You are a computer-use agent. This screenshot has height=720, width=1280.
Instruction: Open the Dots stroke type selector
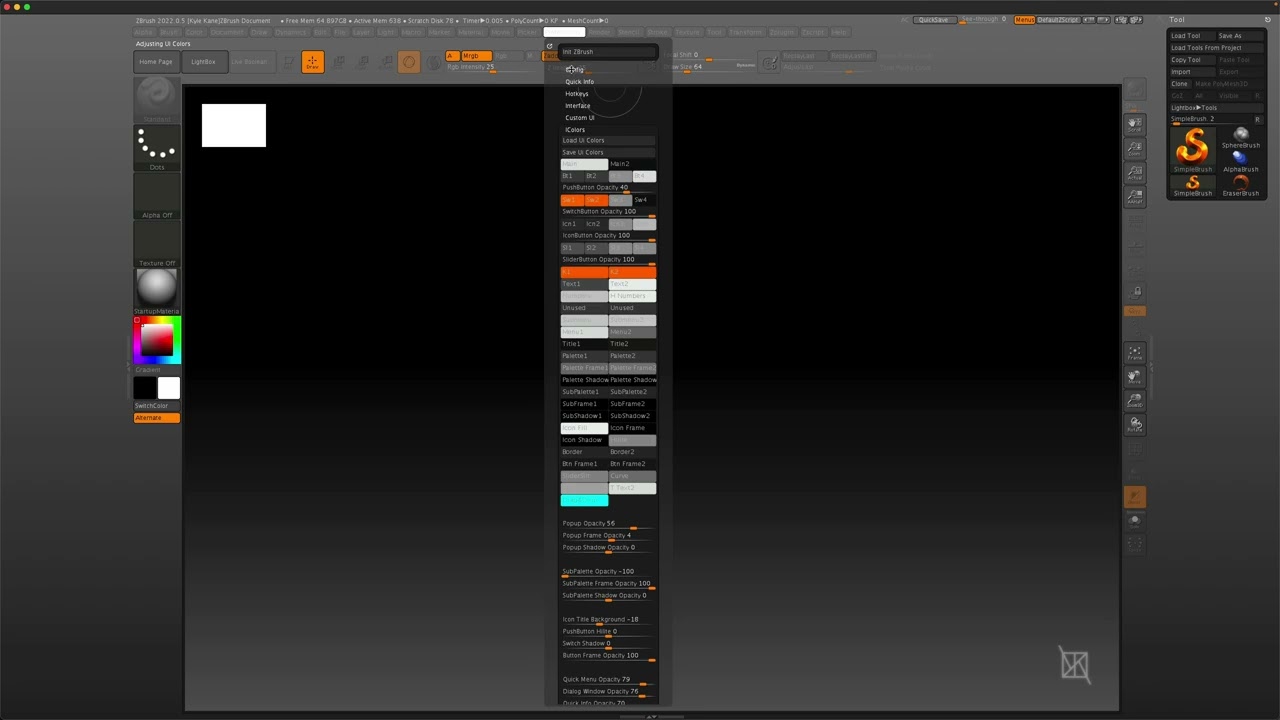tap(157, 148)
